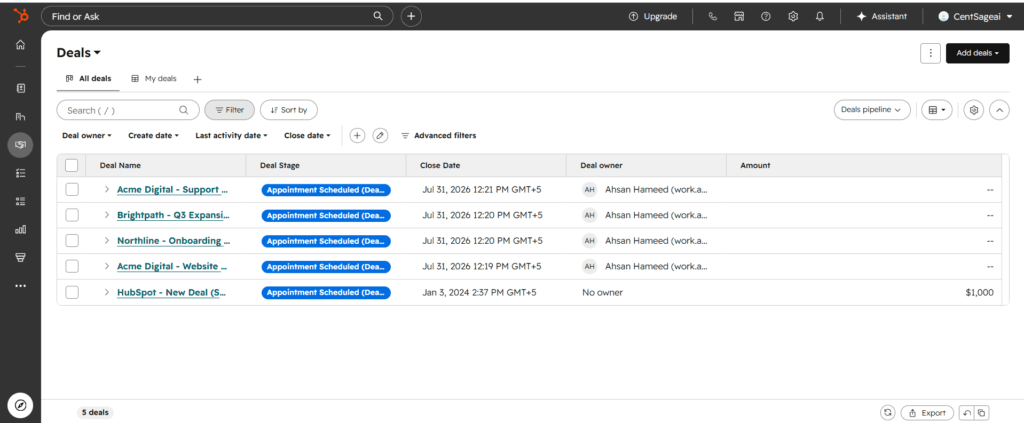The width and height of the screenshot is (1024, 423).
Task: Tick the checkbox for Brightpath - Q3 Expansion deal
Action: click(x=72, y=215)
